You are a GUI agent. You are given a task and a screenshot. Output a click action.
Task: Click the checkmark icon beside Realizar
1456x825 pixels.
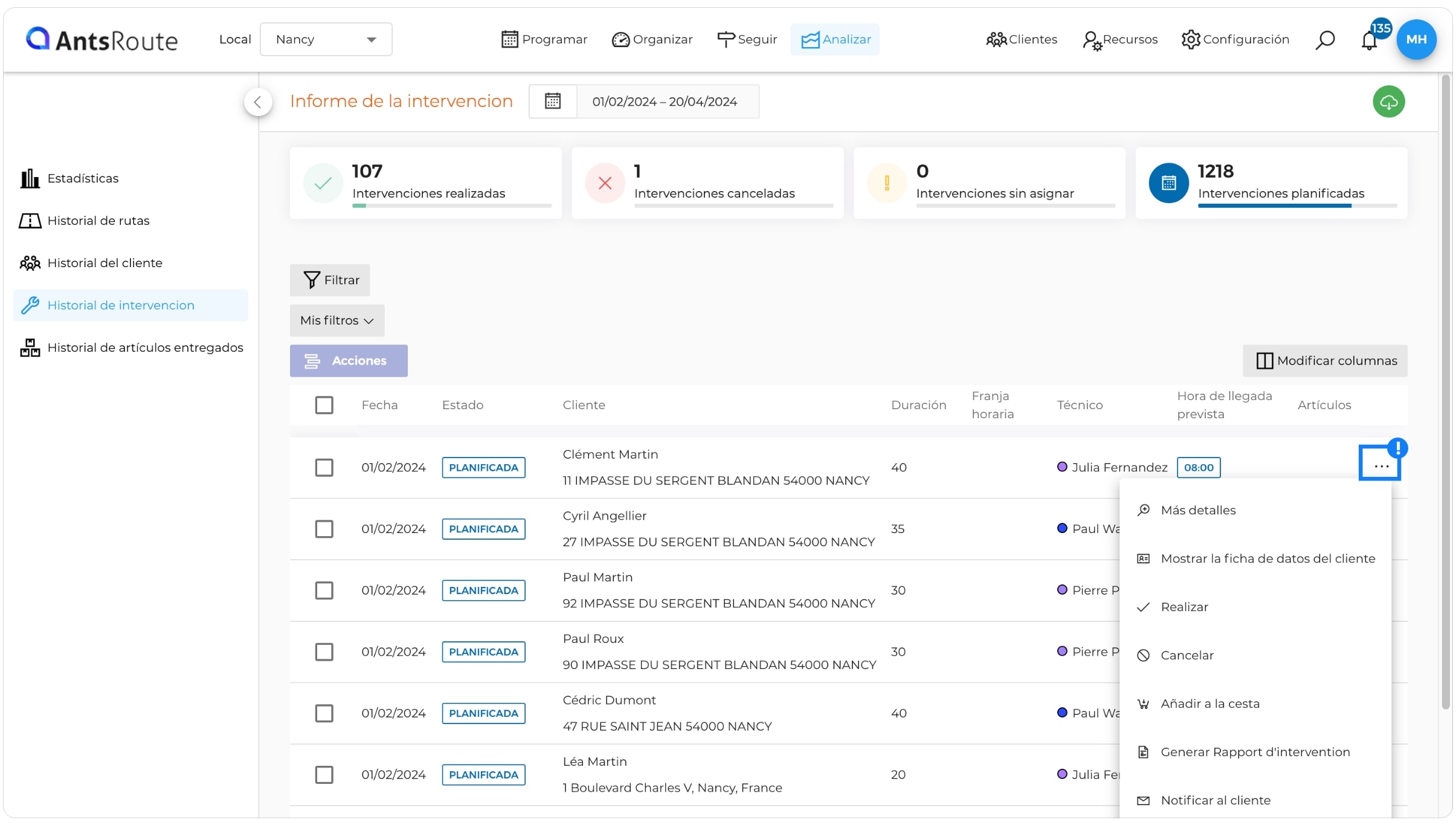tap(1143, 607)
